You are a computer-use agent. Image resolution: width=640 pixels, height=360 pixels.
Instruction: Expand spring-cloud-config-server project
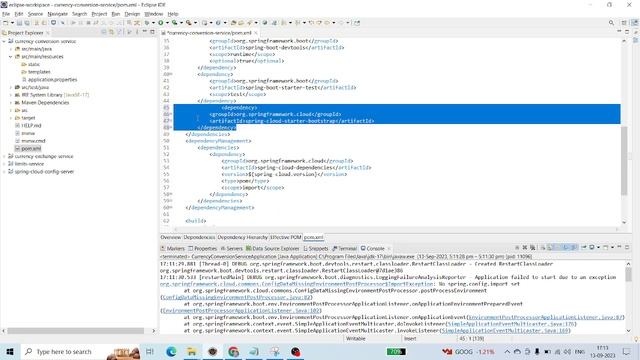[x=4, y=171]
